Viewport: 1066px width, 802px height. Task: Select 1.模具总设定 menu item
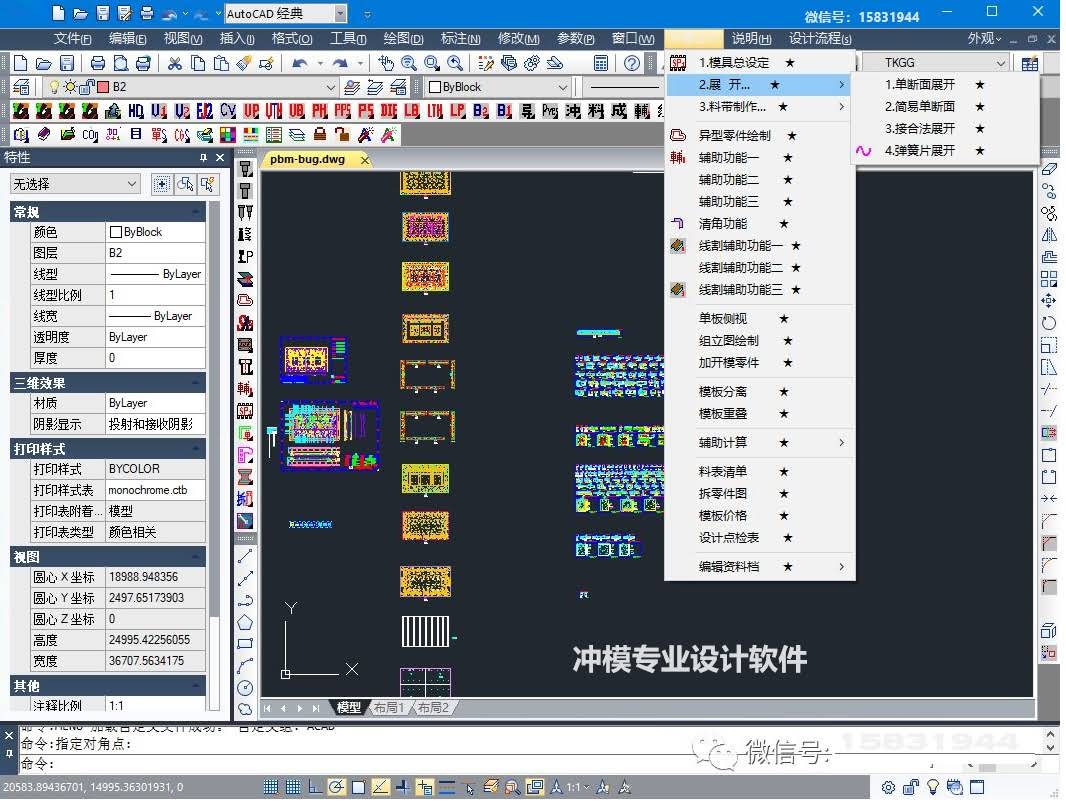coord(759,63)
